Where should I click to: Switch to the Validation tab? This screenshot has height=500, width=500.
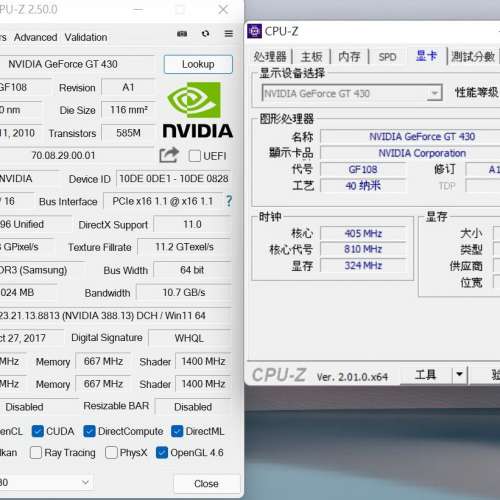pyautogui.click(x=86, y=37)
